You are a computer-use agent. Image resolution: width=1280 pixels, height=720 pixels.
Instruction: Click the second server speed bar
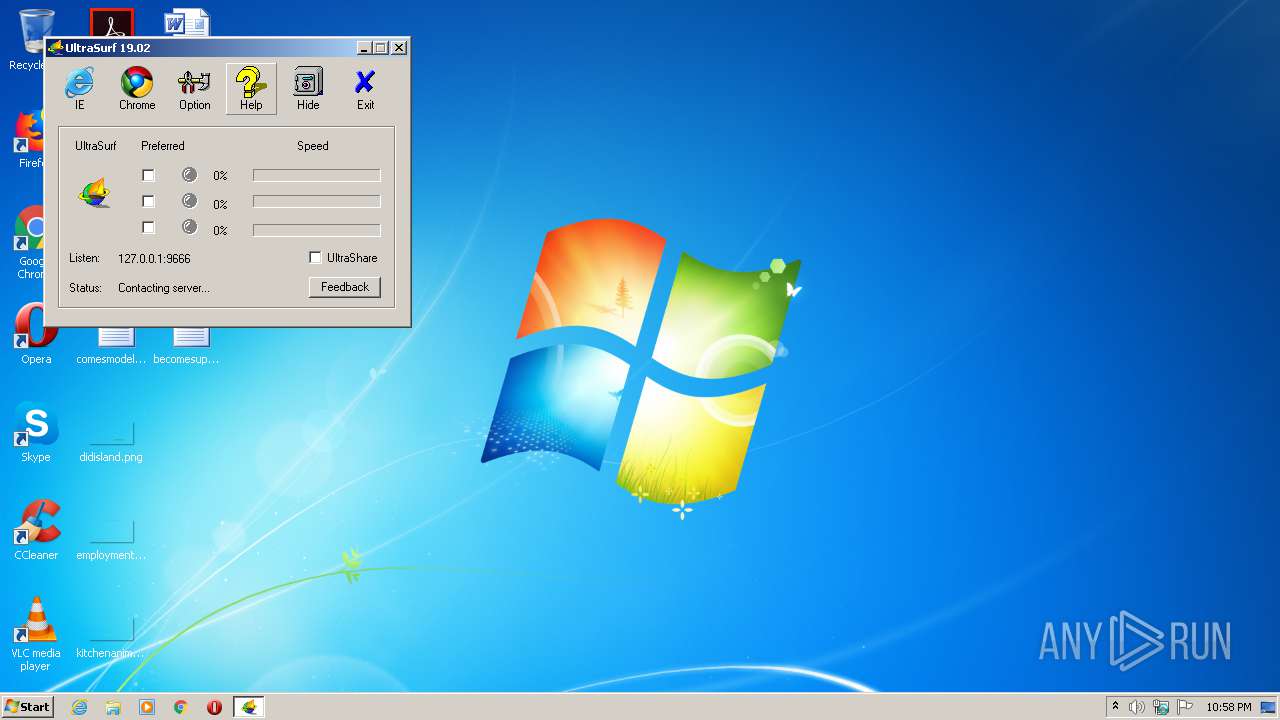coord(316,201)
